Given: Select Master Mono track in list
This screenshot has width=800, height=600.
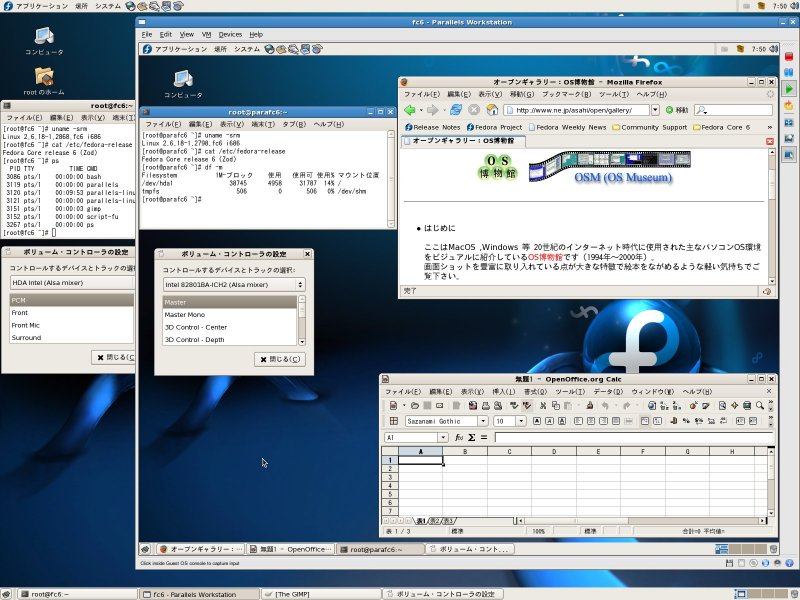Looking at the screenshot, I should point(230,315).
